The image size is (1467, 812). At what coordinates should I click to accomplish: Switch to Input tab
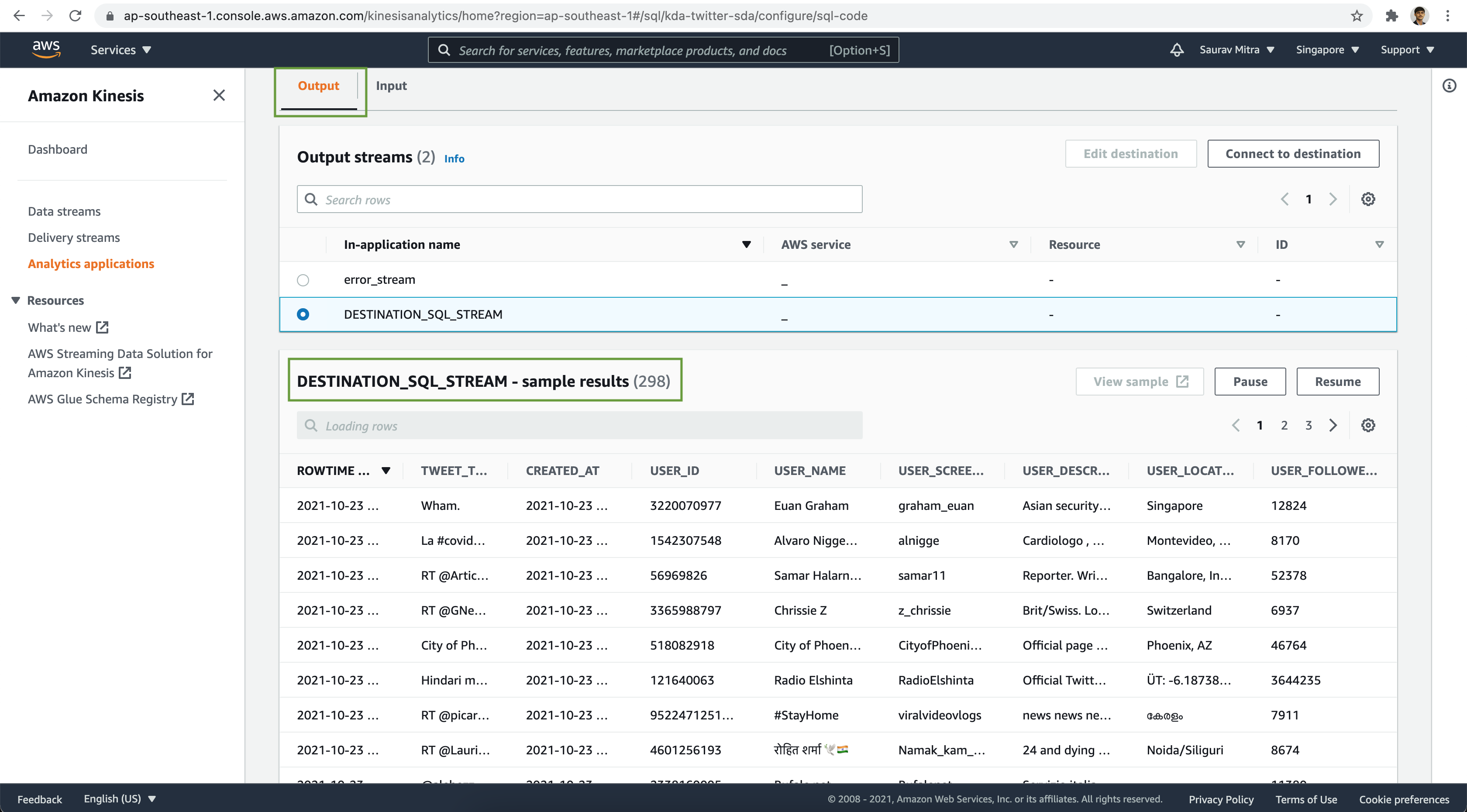391,86
